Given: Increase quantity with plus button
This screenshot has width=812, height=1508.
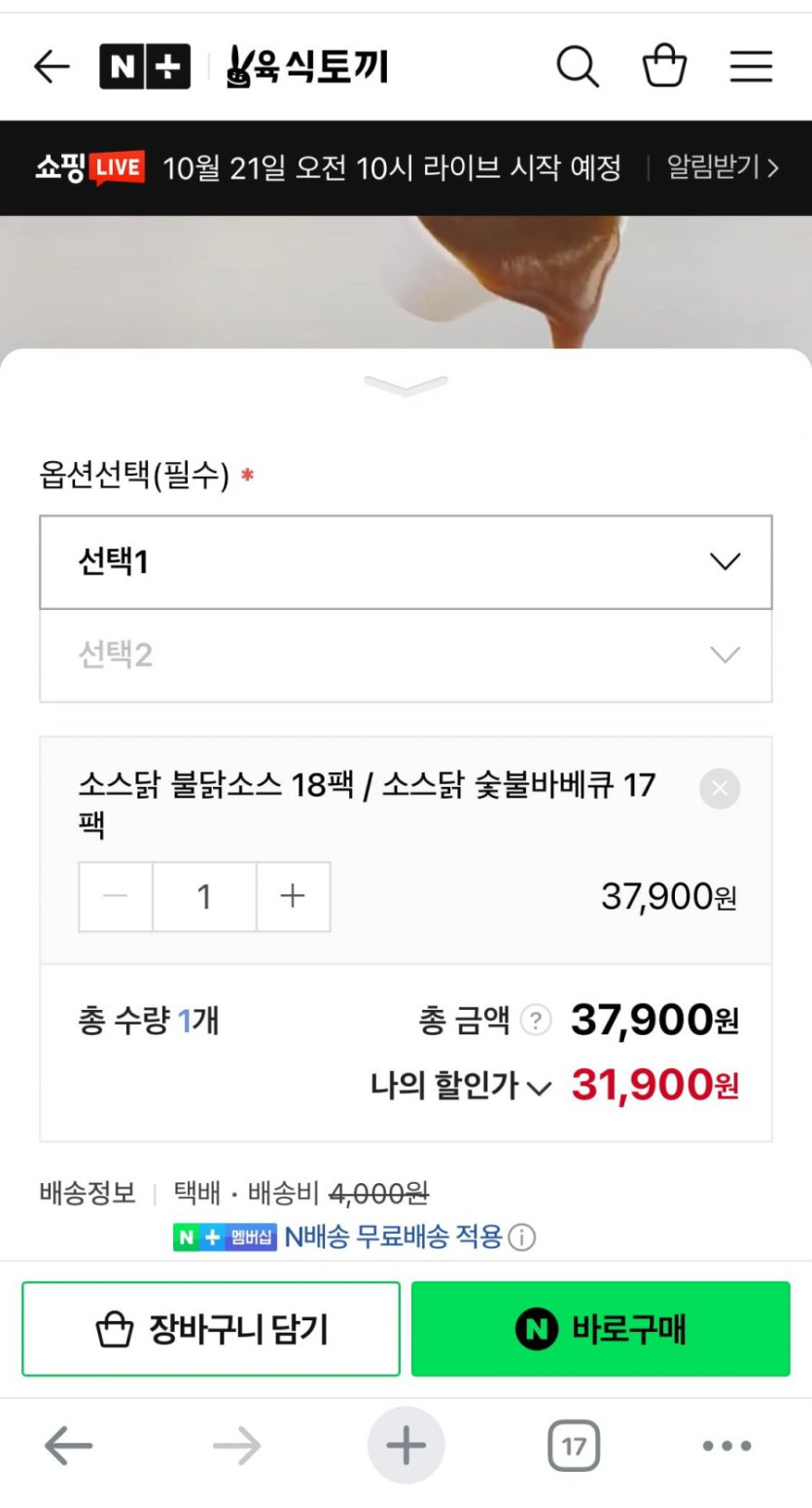Looking at the screenshot, I should (x=293, y=897).
